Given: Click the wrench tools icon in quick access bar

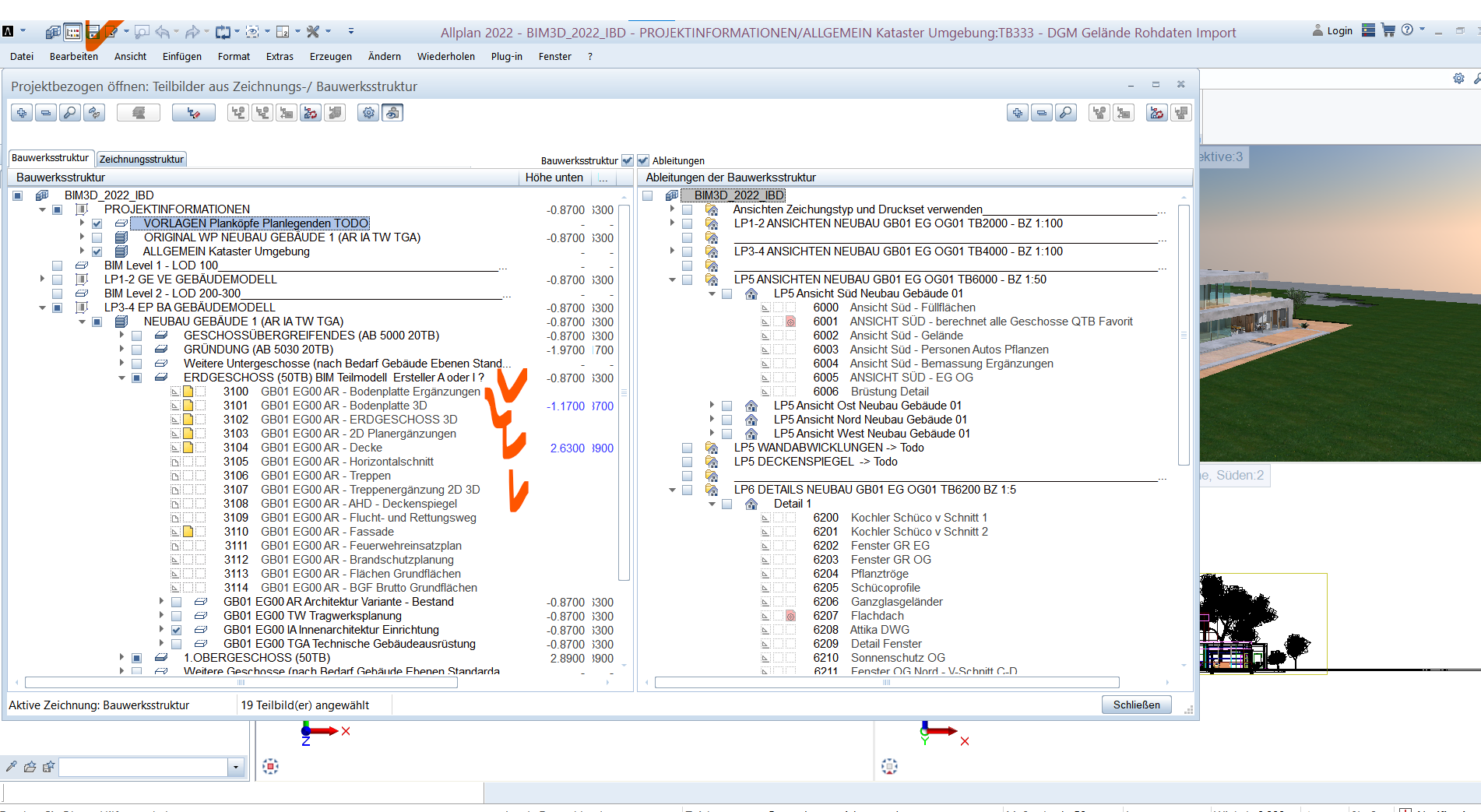Looking at the screenshot, I should (x=313, y=32).
